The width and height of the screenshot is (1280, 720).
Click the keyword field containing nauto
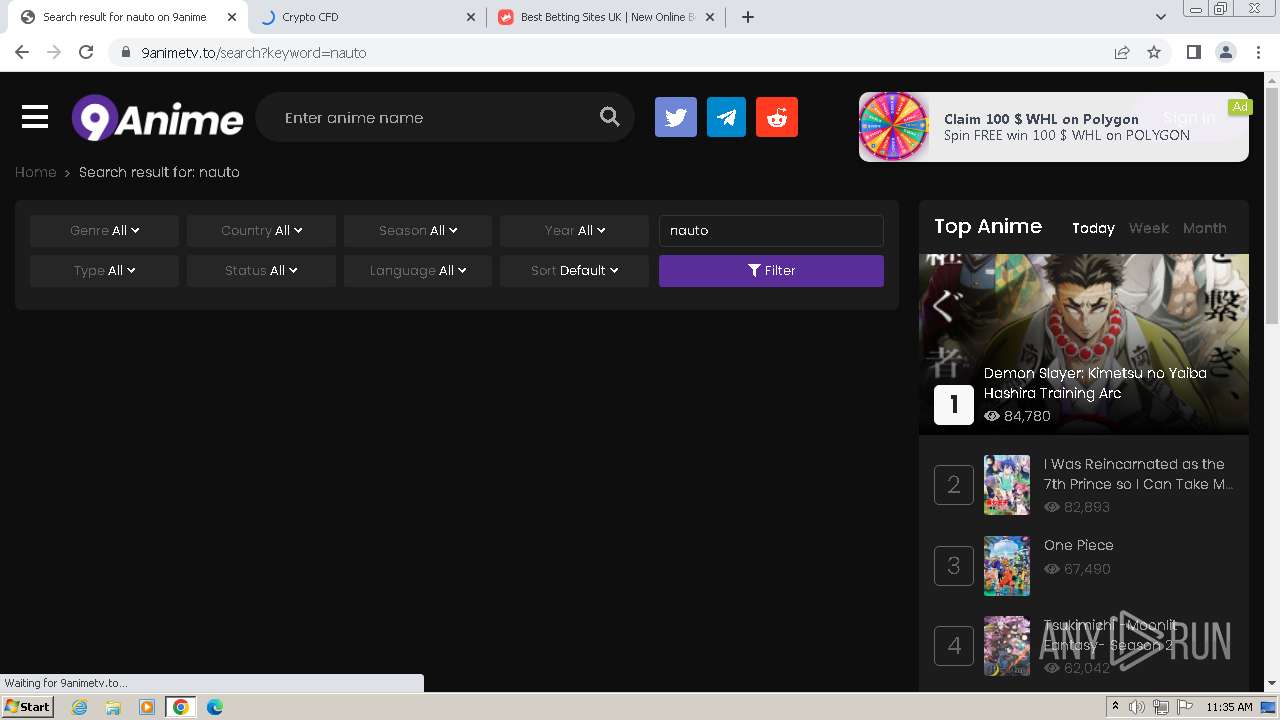771,230
